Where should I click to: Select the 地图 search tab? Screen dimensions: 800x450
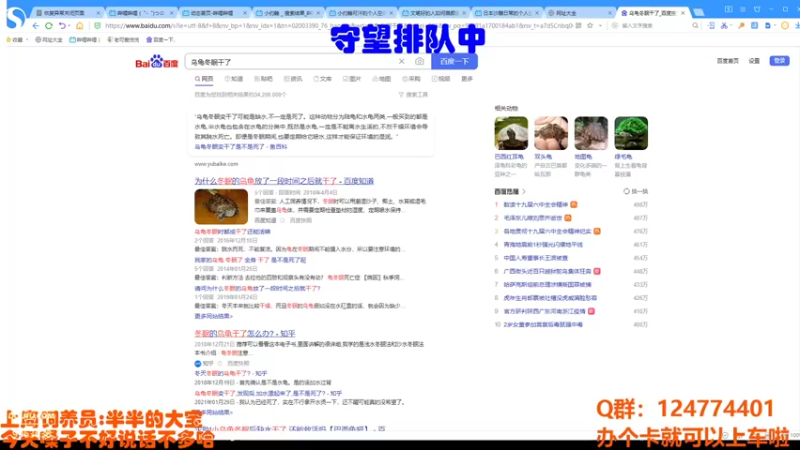point(382,79)
